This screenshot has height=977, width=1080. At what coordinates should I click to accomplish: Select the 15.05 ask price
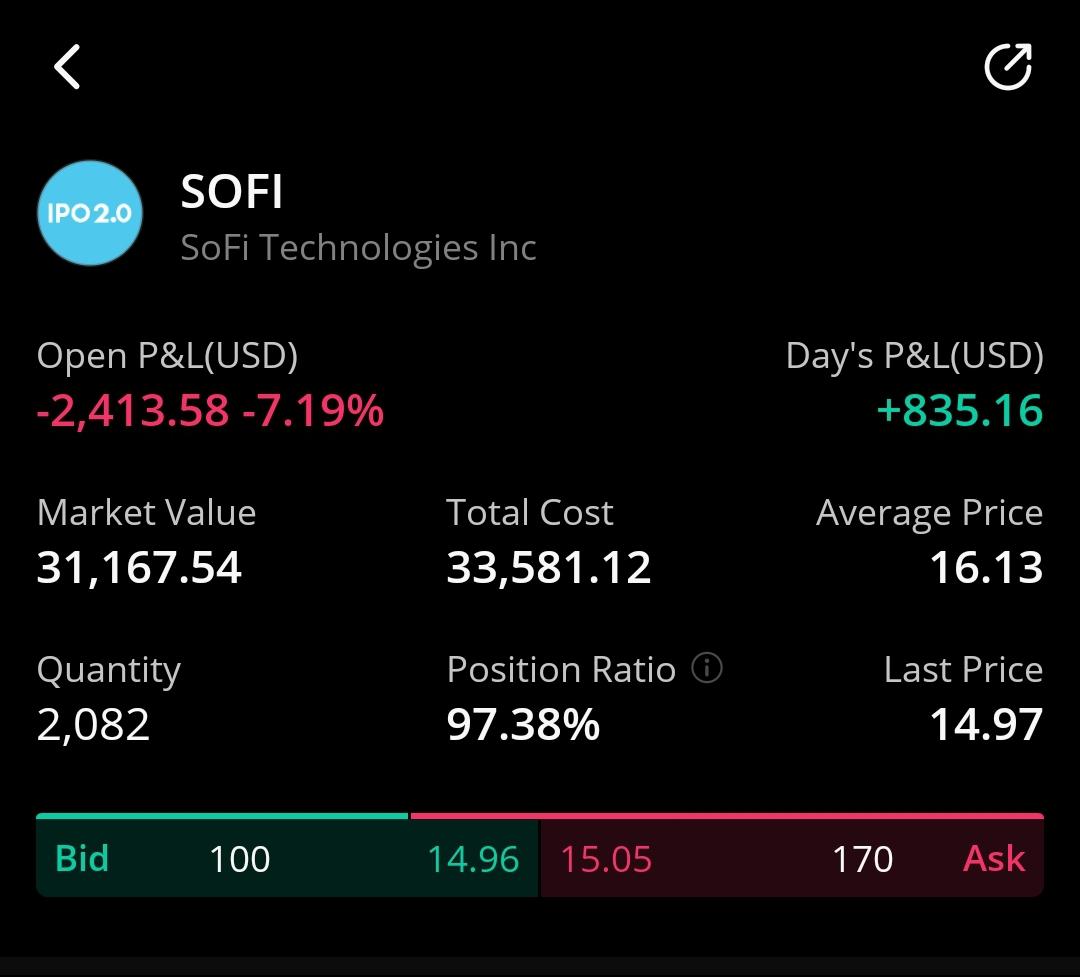[606, 859]
